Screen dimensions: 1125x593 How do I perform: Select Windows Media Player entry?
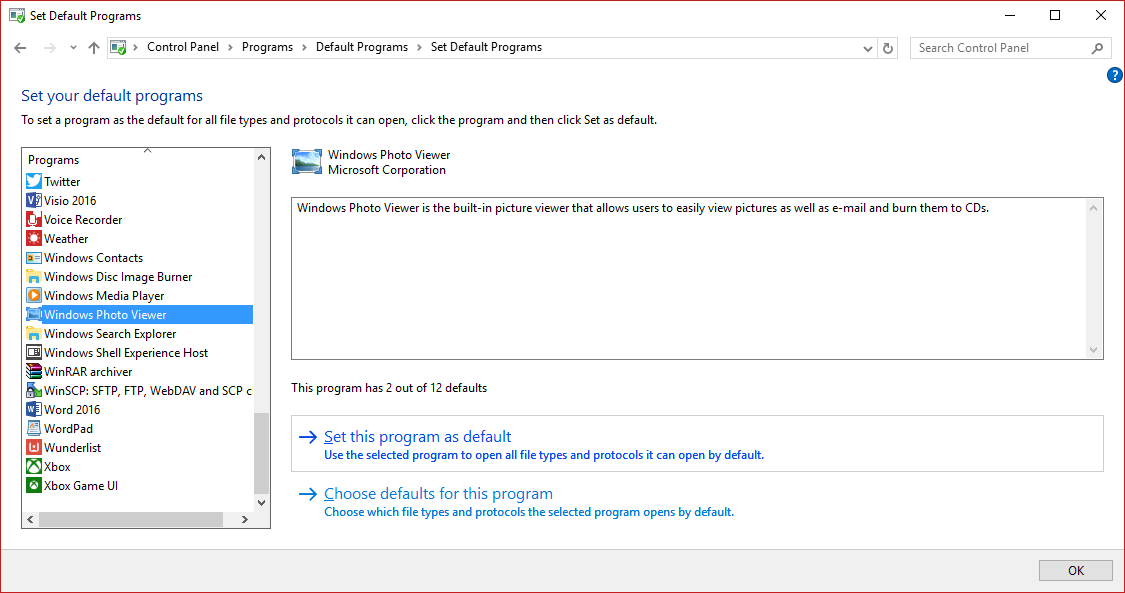pos(104,296)
